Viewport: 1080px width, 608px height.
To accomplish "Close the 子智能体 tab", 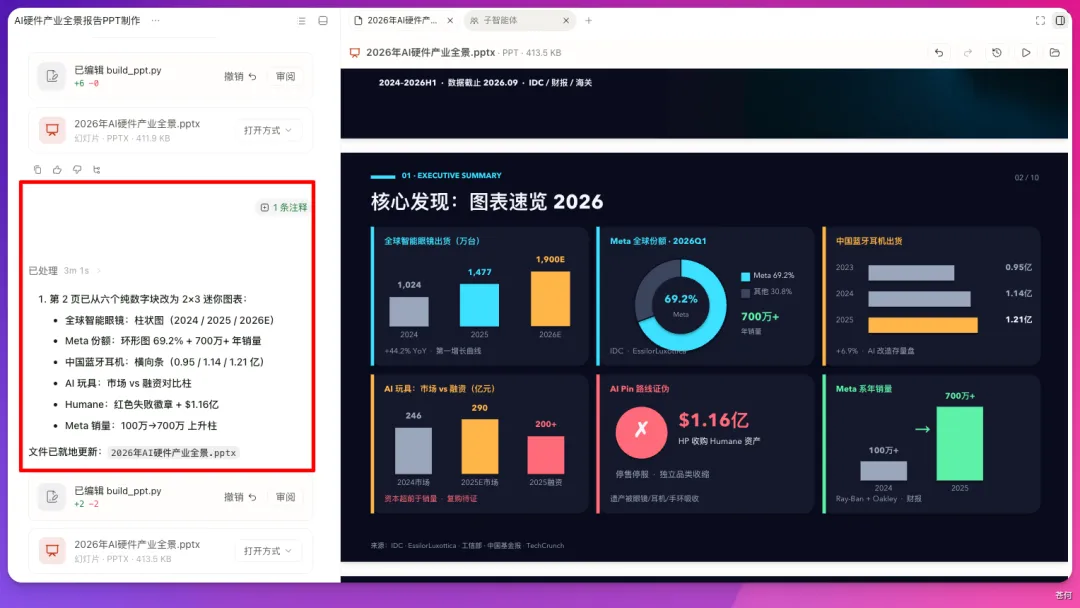I will pos(565,21).
